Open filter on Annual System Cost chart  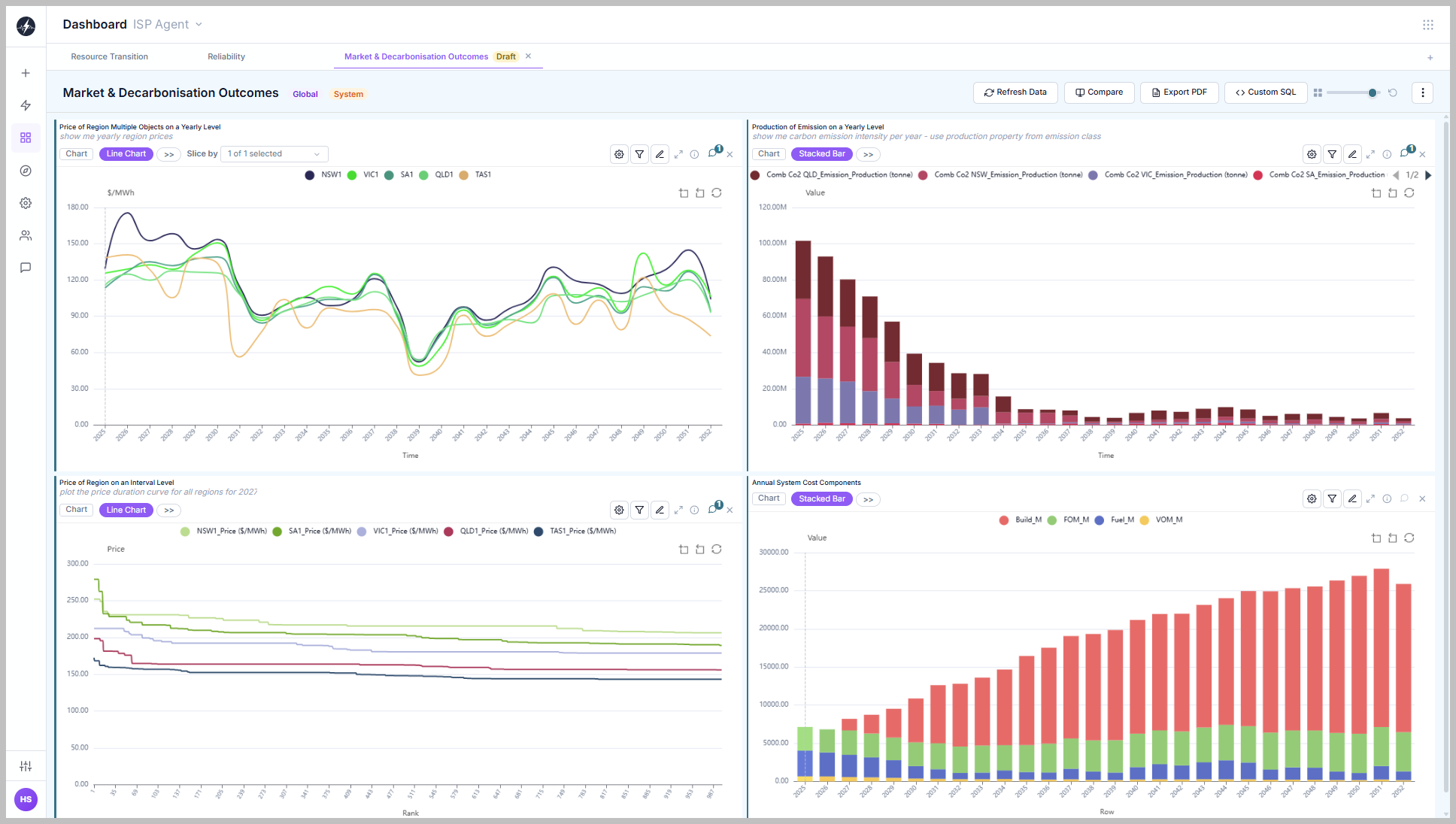click(1332, 498)
